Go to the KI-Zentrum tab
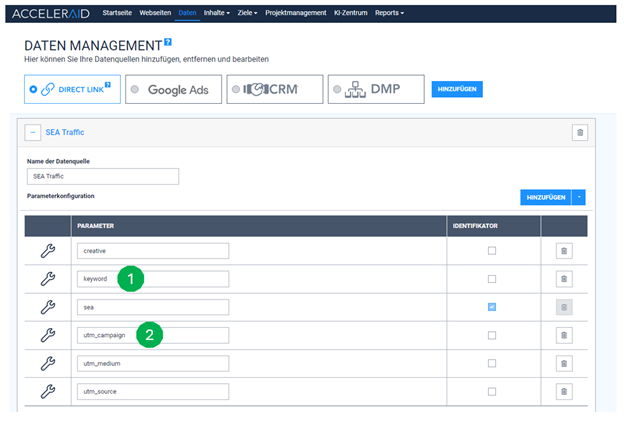Screen dimensions: 624x421 point(352,13)
